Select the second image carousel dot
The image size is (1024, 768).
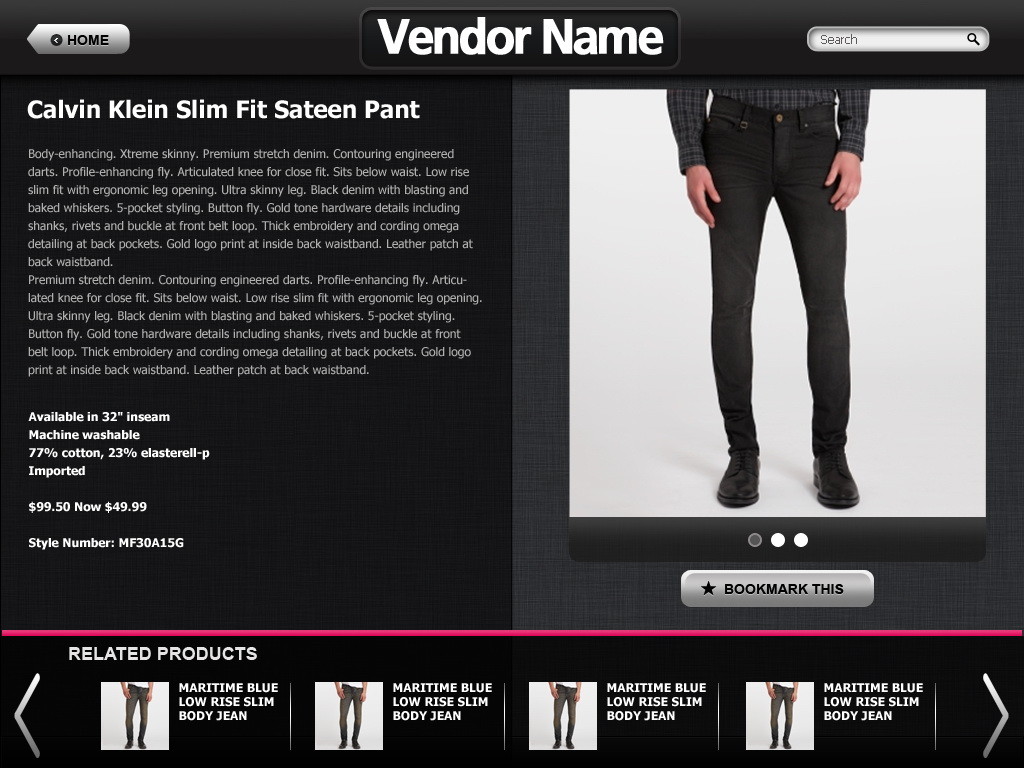point(778,540)
